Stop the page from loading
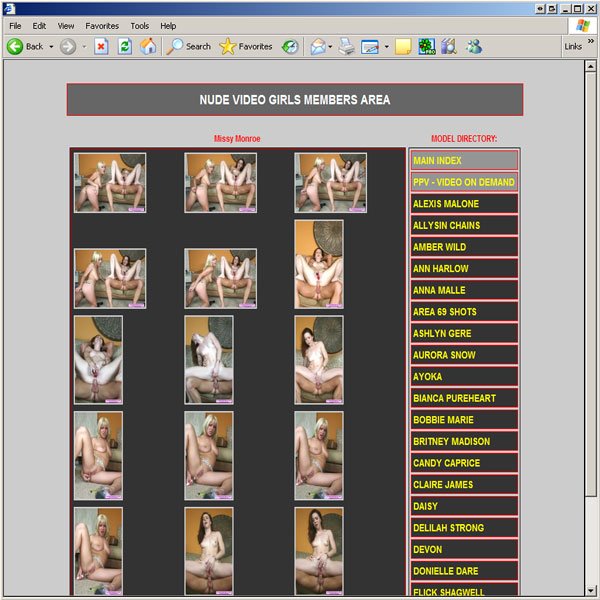The image size is (600, 600). [x=101, y=46]
